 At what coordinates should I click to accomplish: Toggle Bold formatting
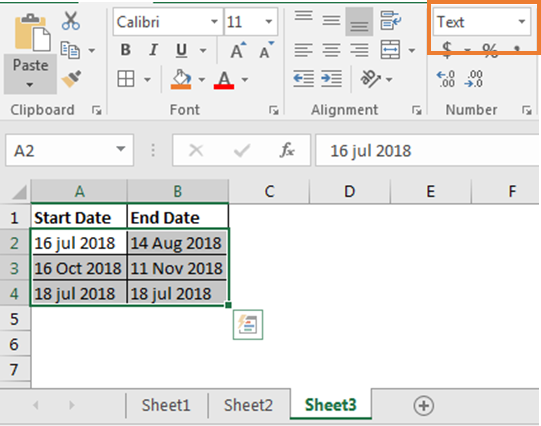(126, 50)
